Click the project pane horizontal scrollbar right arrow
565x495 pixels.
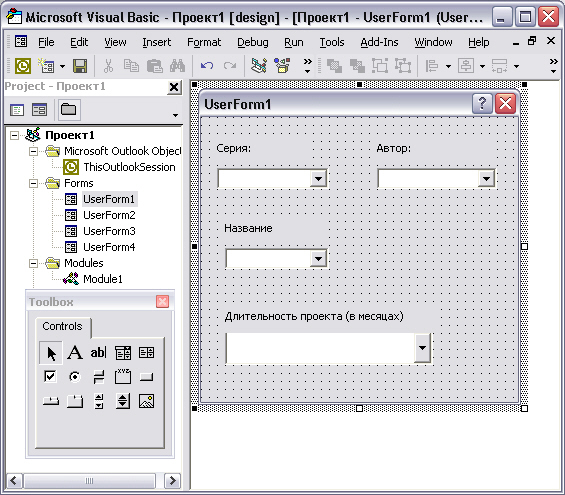tap(172, 481)
